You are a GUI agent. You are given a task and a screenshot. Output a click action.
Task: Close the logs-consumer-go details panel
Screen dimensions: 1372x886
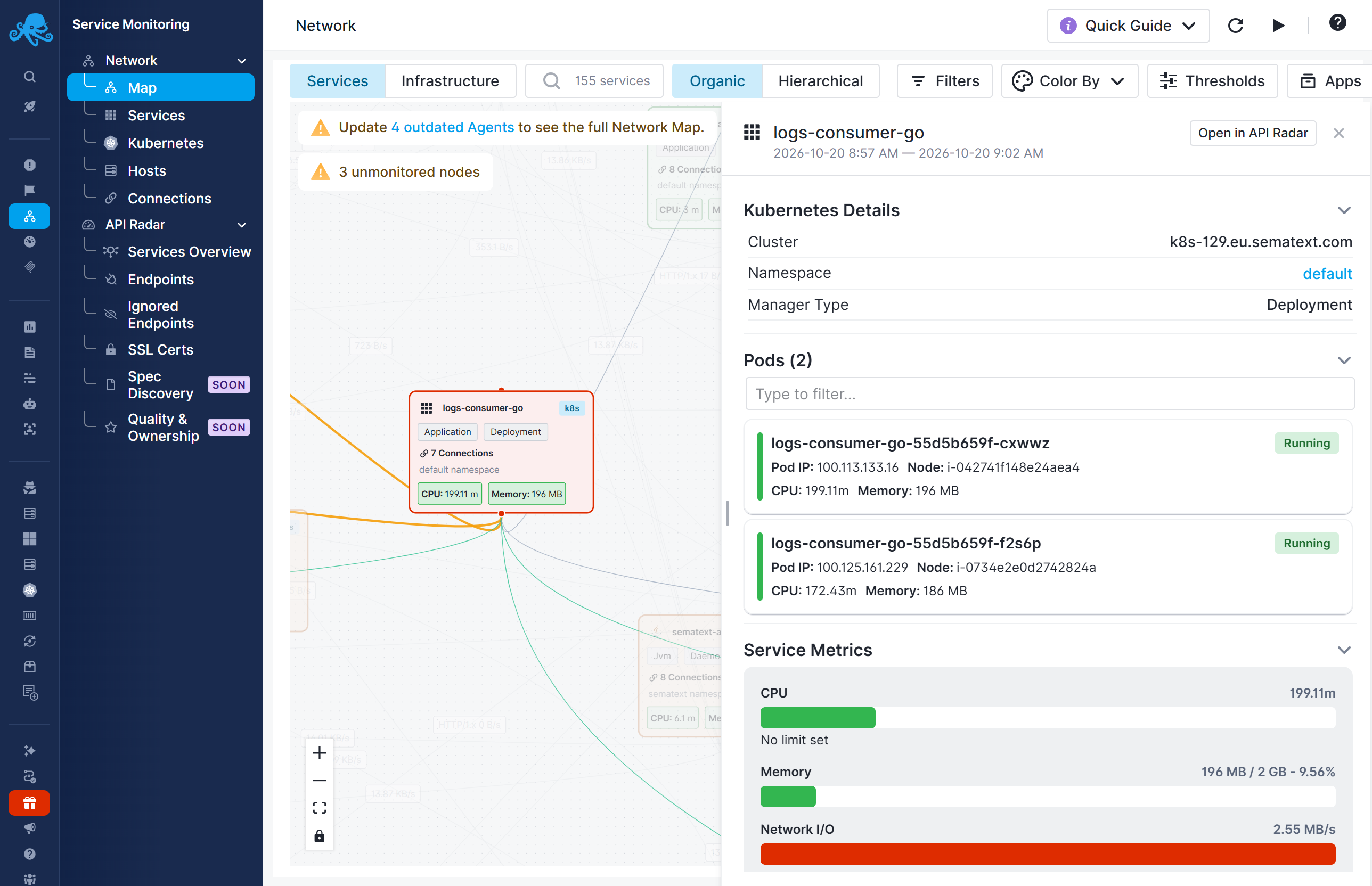[x=1338, y=134]
